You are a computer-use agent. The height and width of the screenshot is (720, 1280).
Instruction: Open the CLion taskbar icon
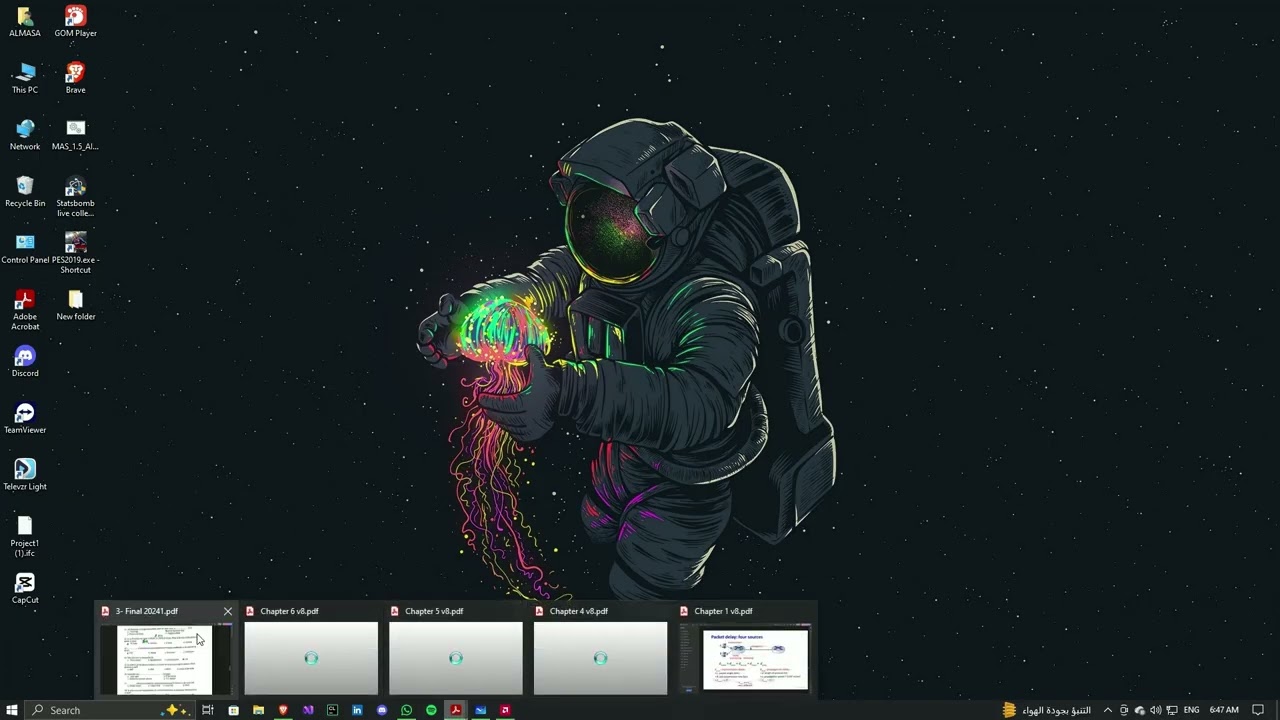pyautogui.click(x=332, y=710)
